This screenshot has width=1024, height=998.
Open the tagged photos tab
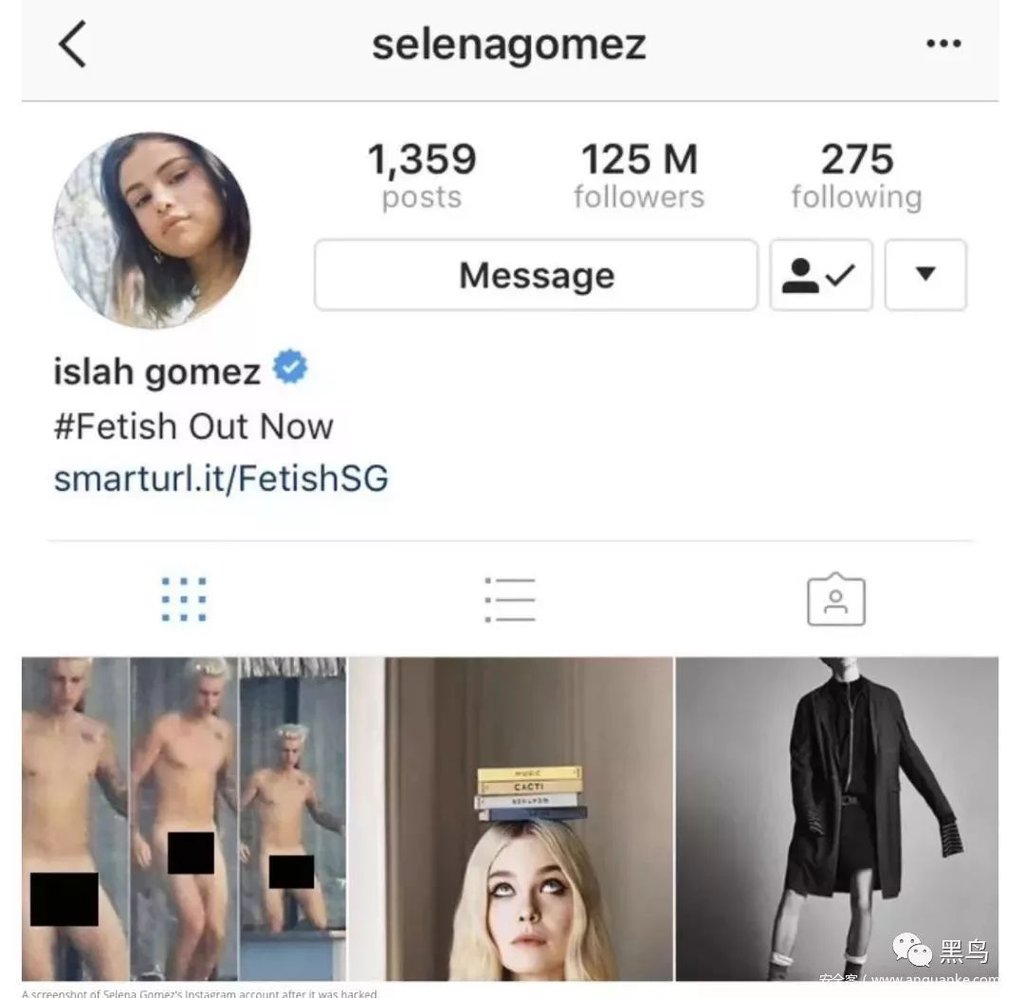tap(836, 600)
